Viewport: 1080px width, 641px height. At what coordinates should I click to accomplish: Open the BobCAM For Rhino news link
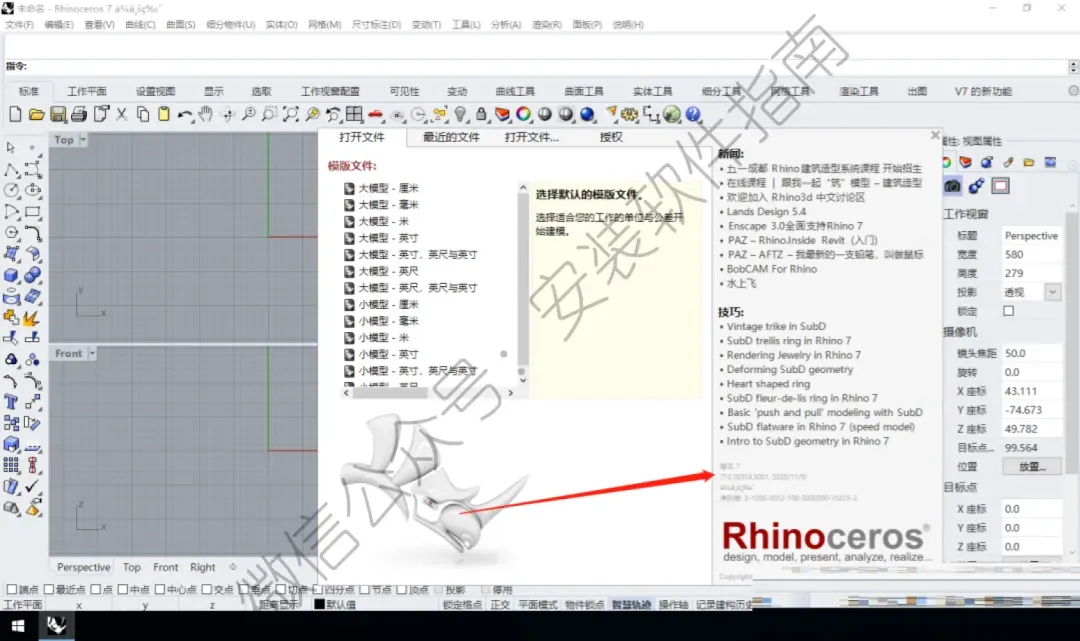click(771, 269)
